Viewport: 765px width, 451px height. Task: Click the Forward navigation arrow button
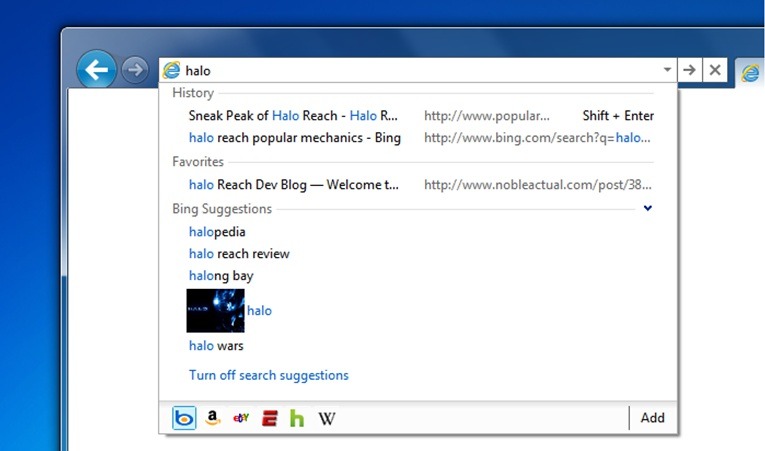coord(135,70)
